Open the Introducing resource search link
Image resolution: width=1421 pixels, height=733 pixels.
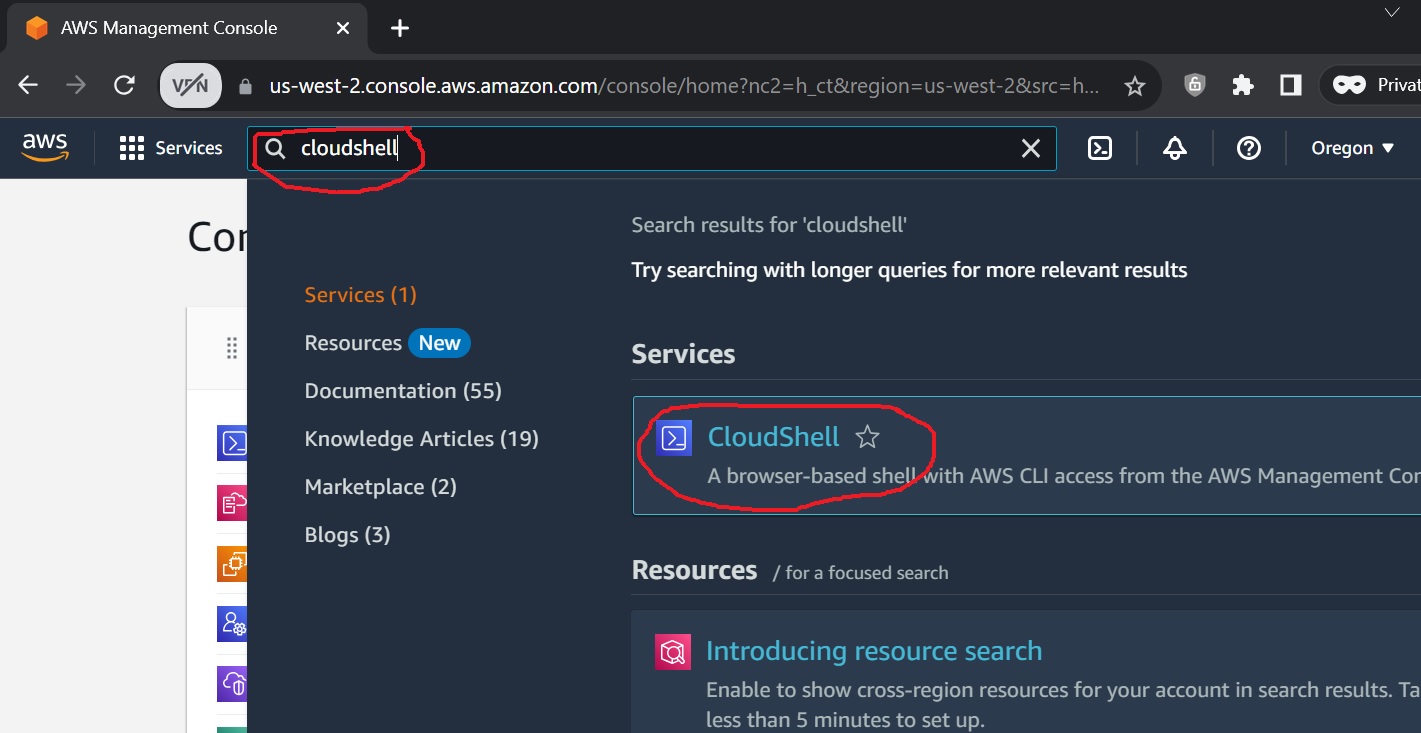pyautogui.click(x=874, y=651)
